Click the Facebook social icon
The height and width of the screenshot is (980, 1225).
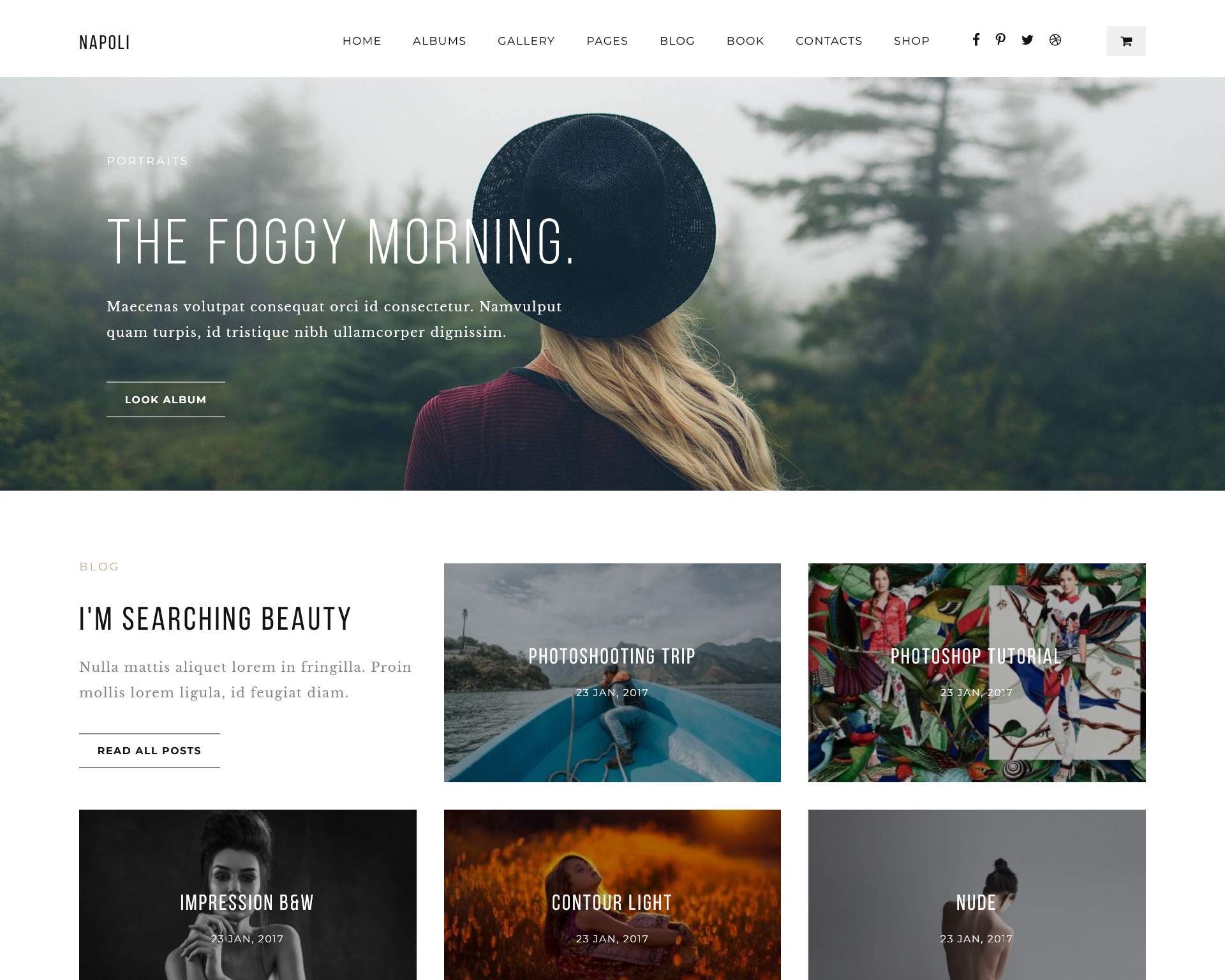[x=977, y=40]
